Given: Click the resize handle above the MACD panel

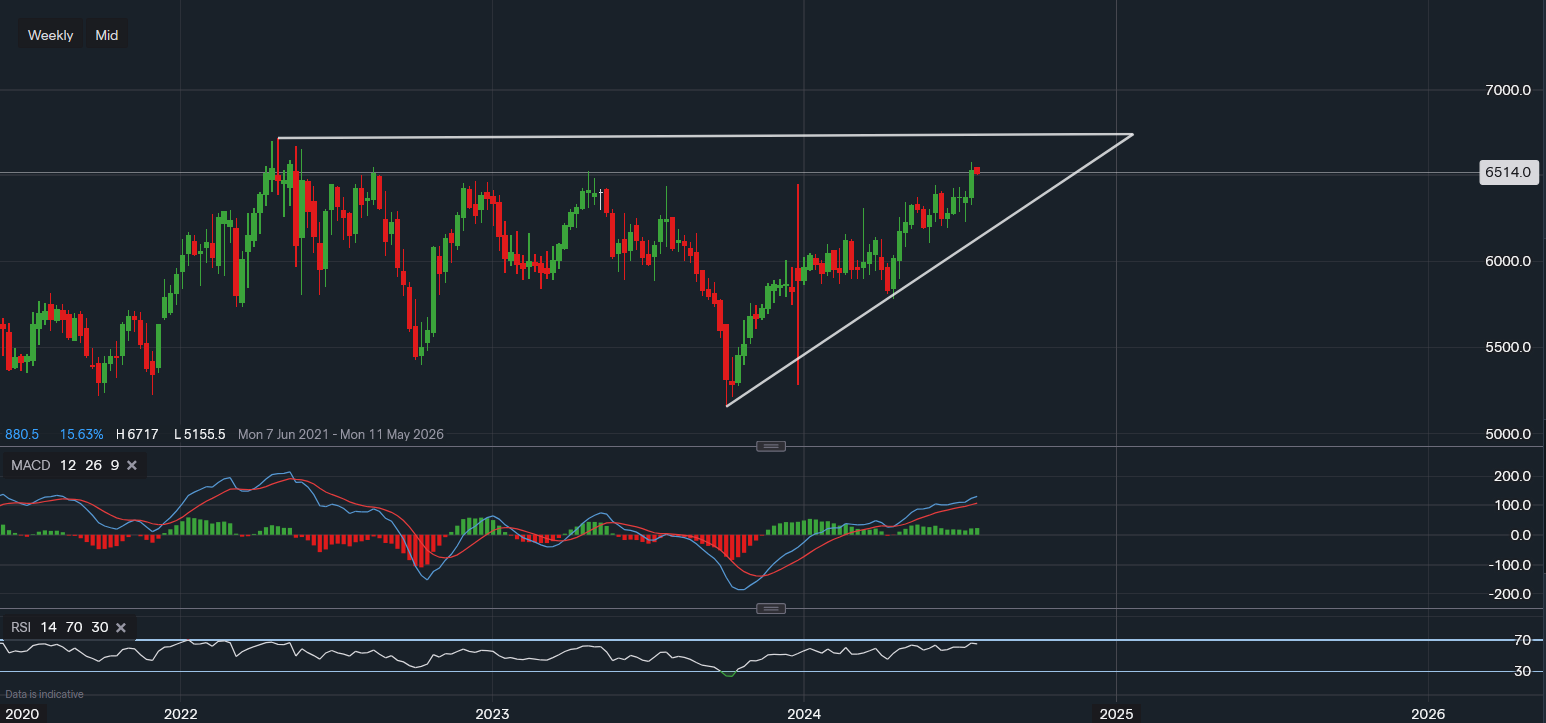Looking at the screenshot, I should point(770,446).
